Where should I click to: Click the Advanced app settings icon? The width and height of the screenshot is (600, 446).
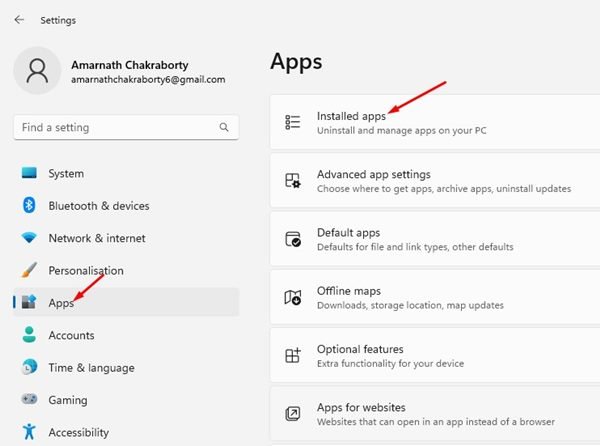tap(293, 181)
